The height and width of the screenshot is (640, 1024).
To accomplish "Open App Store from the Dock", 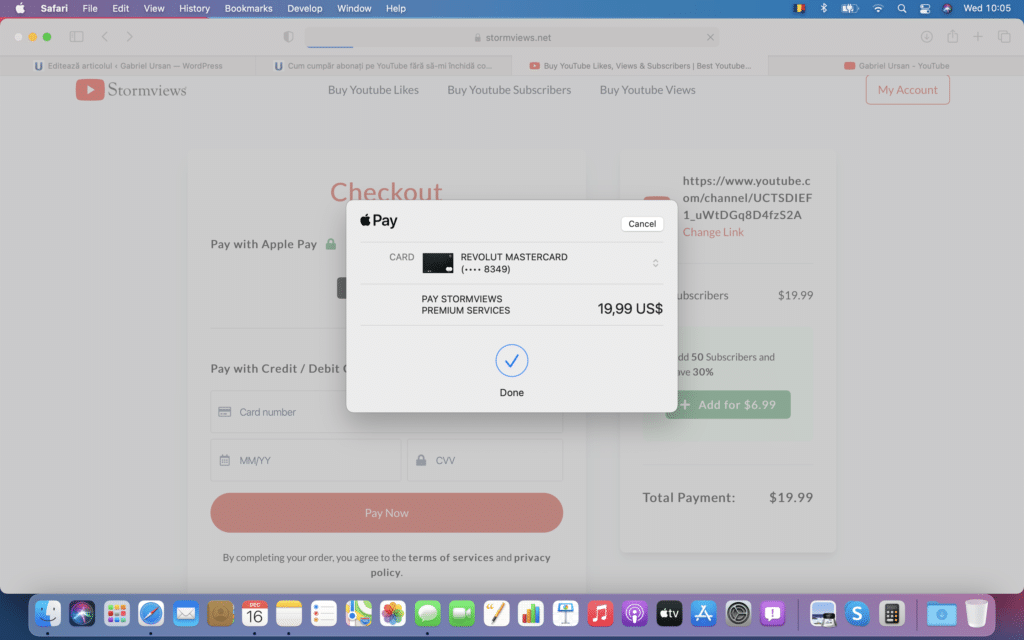I will click(703, 614).
